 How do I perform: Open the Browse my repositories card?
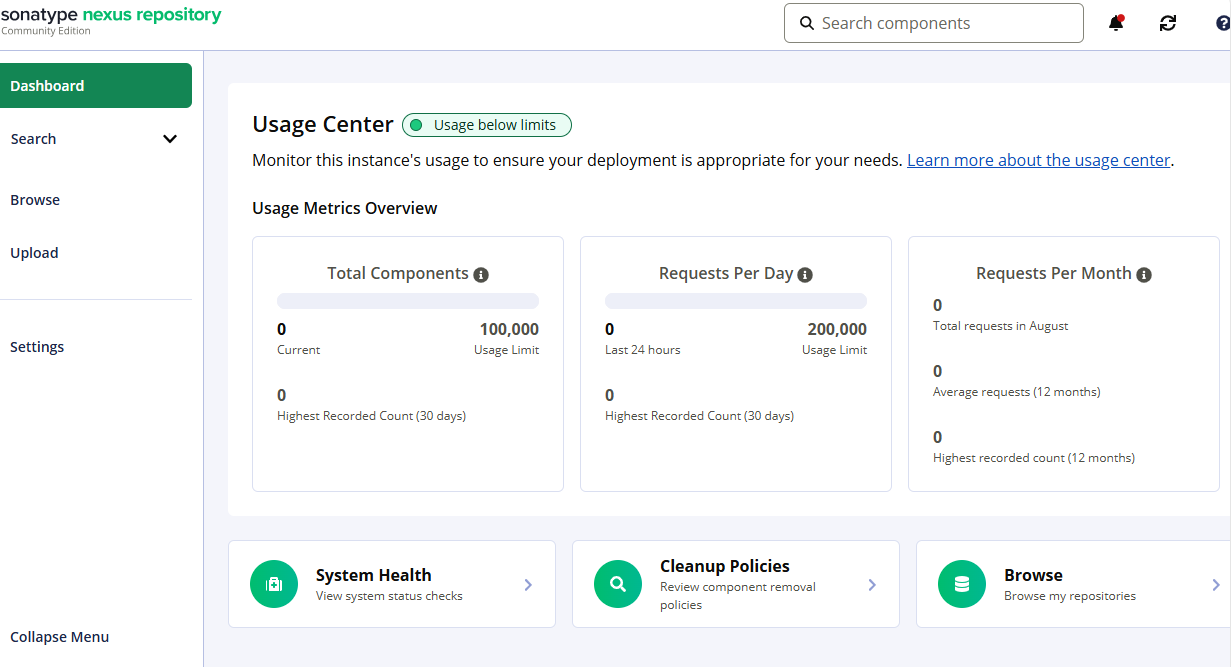coord(1073,585)
